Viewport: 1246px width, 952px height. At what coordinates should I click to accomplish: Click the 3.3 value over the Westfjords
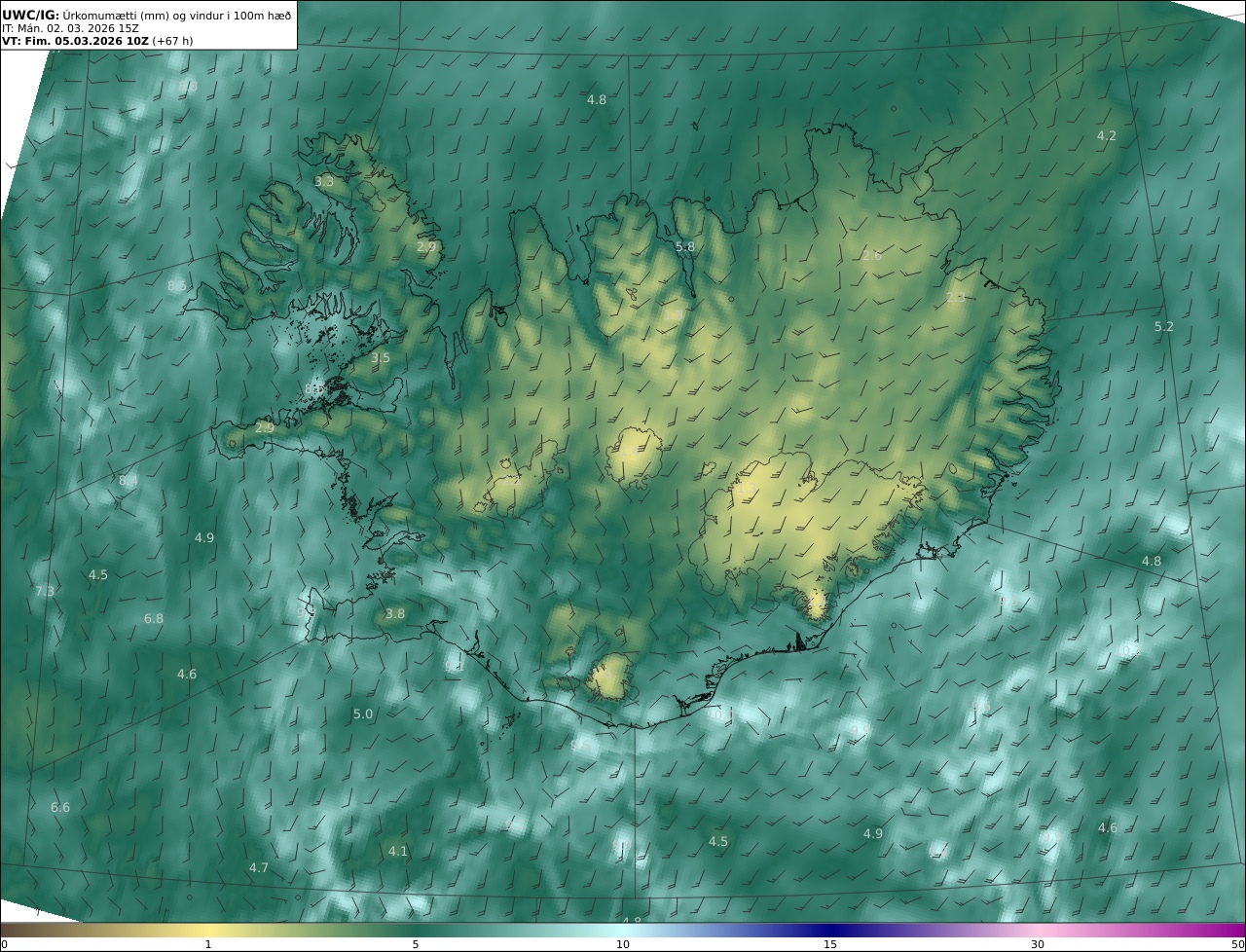(x=324, y=181)
